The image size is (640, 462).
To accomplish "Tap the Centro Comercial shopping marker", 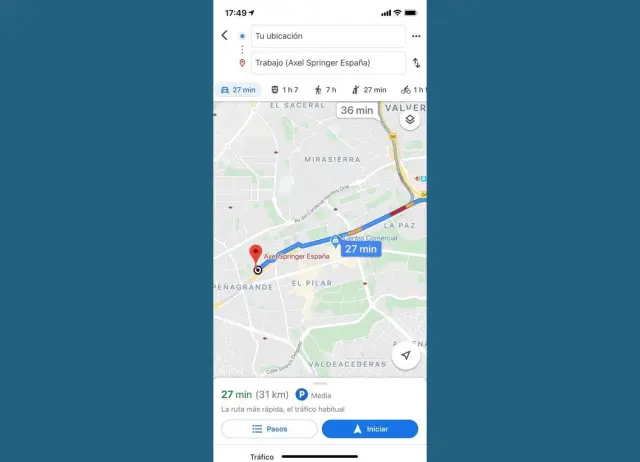I will tap(335, 241).
